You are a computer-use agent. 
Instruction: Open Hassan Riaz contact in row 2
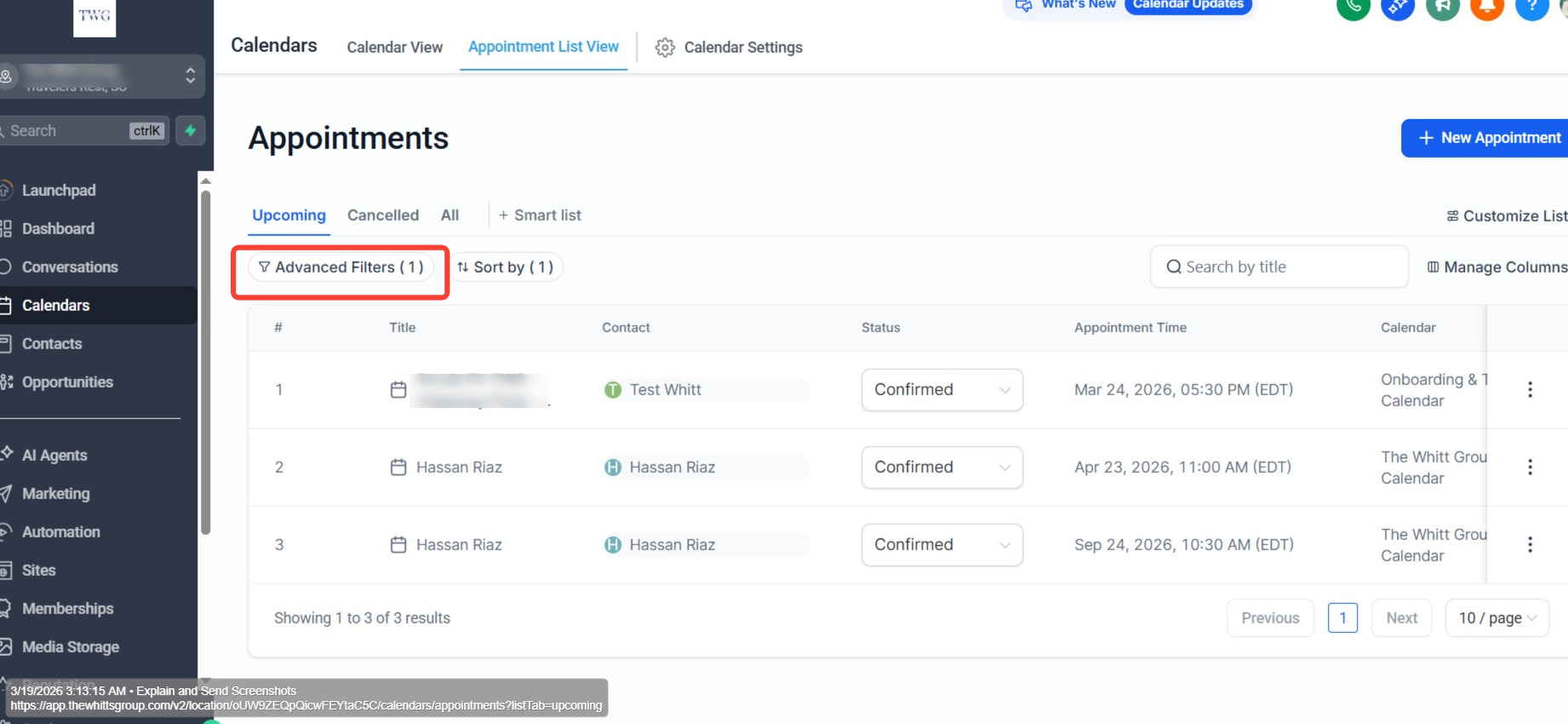pos(672,467)
